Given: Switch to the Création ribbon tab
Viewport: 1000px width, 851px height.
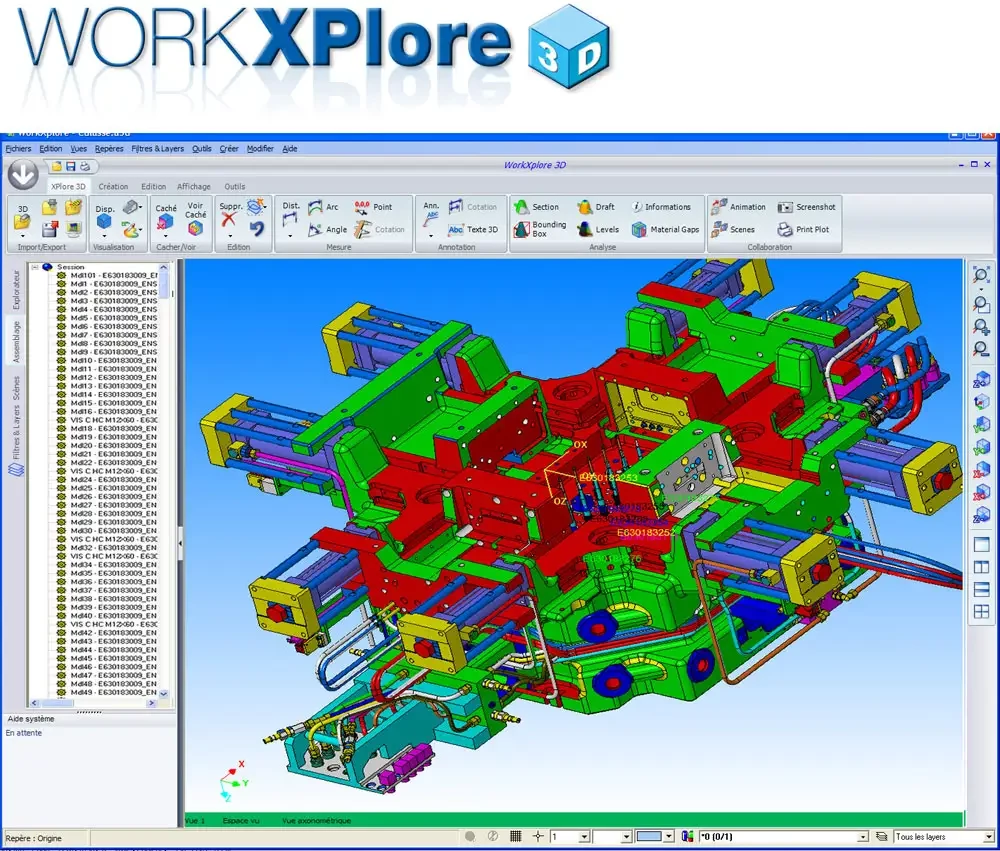Looking at the screenshot, I should [x=113, y=186].
